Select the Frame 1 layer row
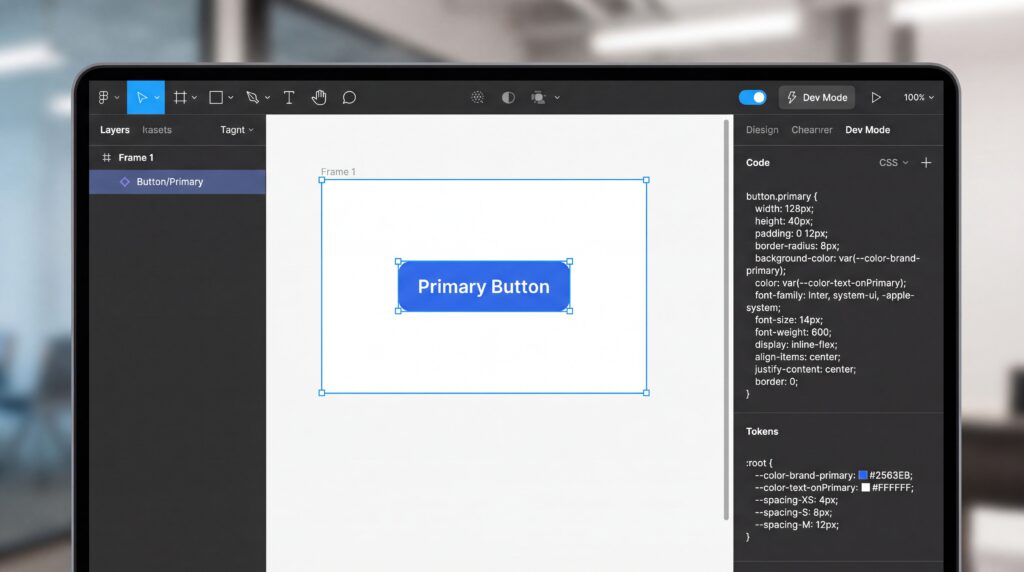Screen dimensions: 1024x572 pyautogui.click(x=177, y=157)
